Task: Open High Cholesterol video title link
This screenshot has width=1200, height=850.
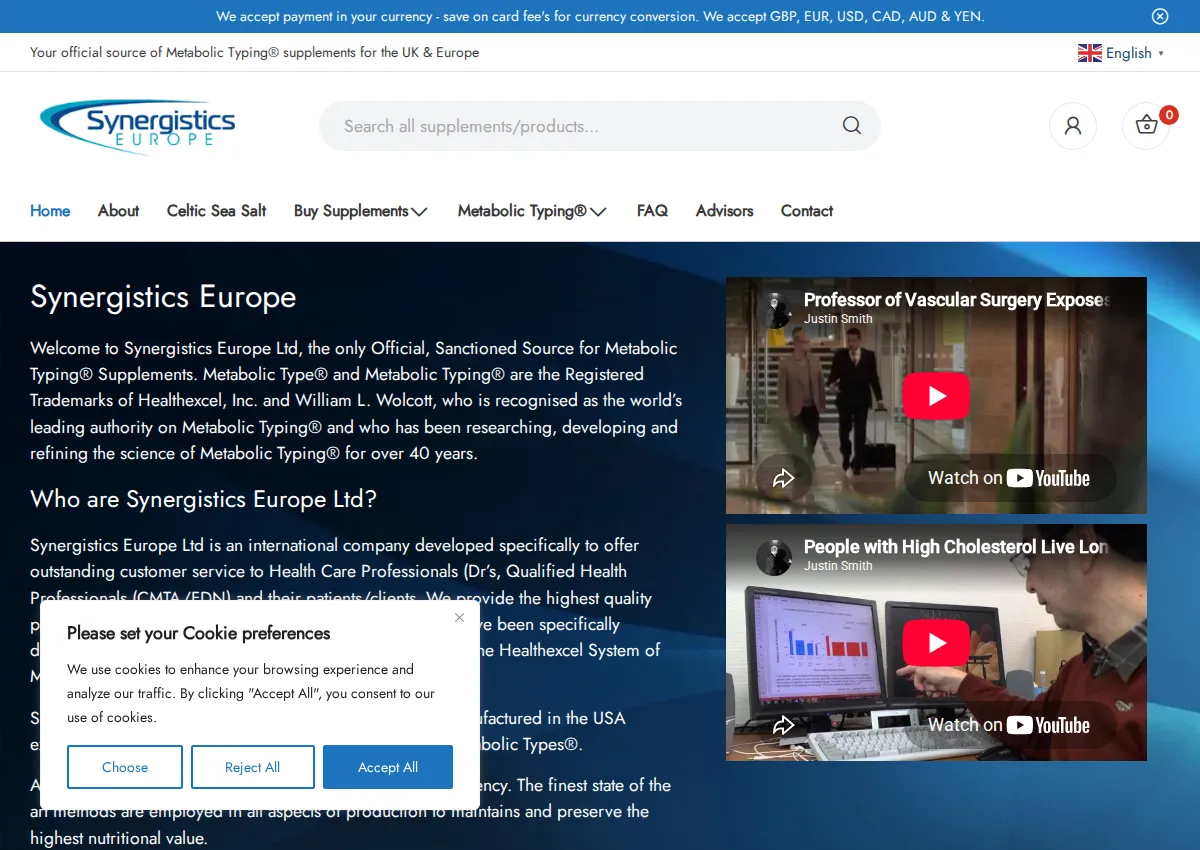Action: pyautogui.click(x=956, y=547)
